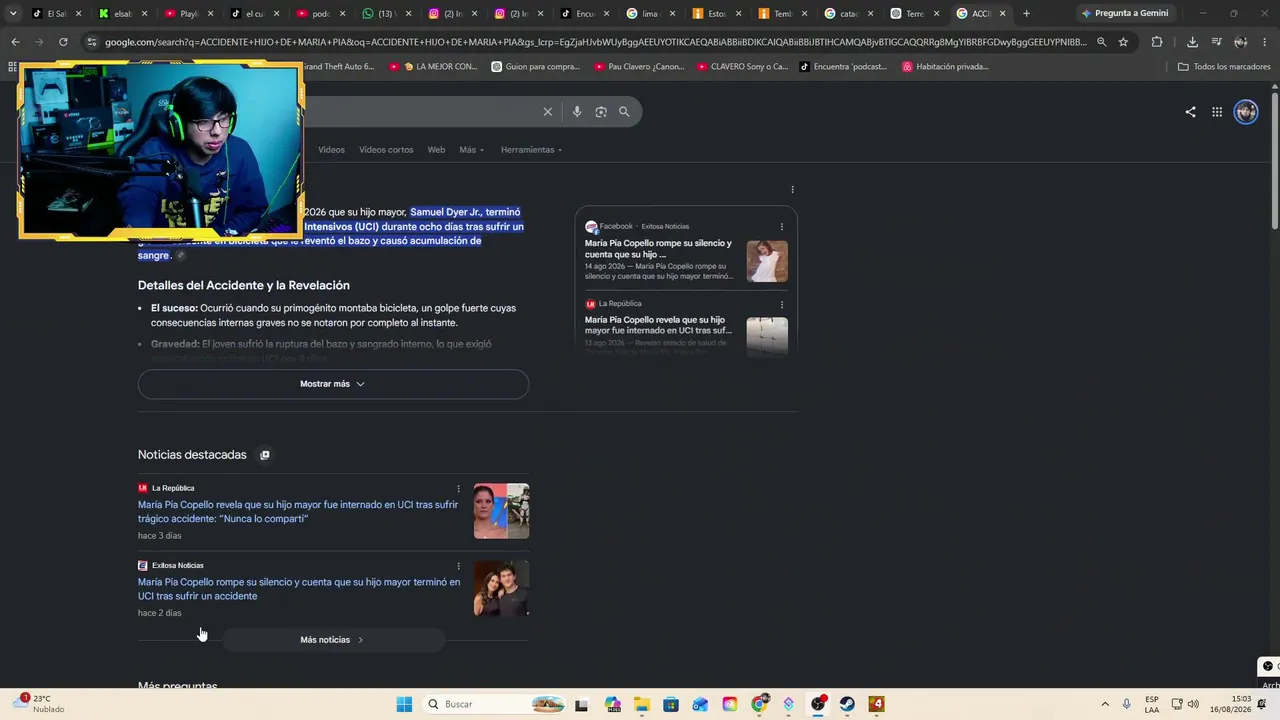This screenshot has width=1280, height=720.
Task: Open options for Exitosa Noticias source card
Action: coord(782,227)
